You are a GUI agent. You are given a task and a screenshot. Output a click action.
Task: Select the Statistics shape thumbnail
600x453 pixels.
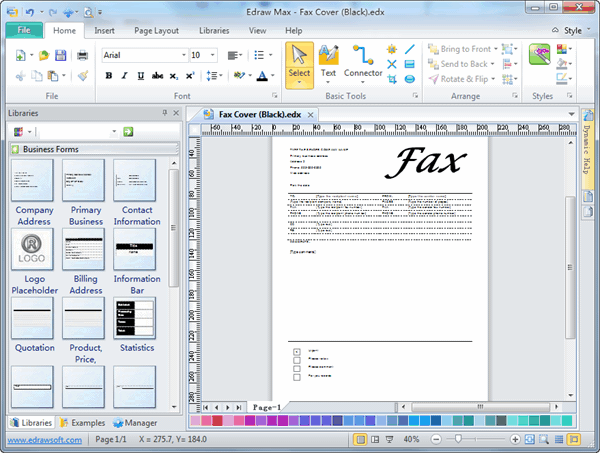(134, 318)
